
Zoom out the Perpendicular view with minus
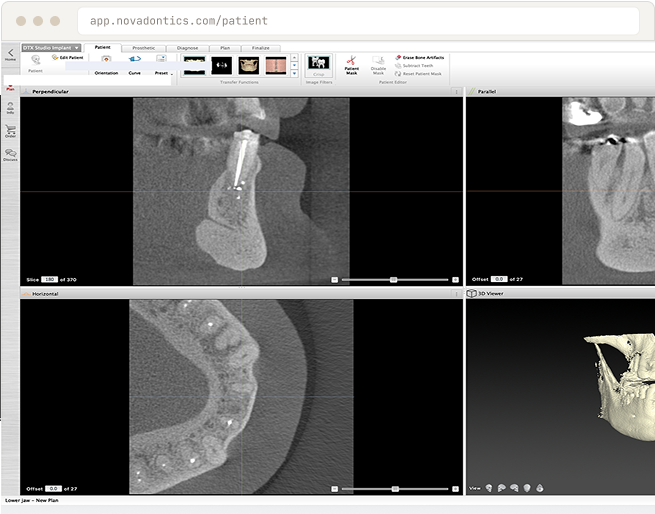[335, 280]
